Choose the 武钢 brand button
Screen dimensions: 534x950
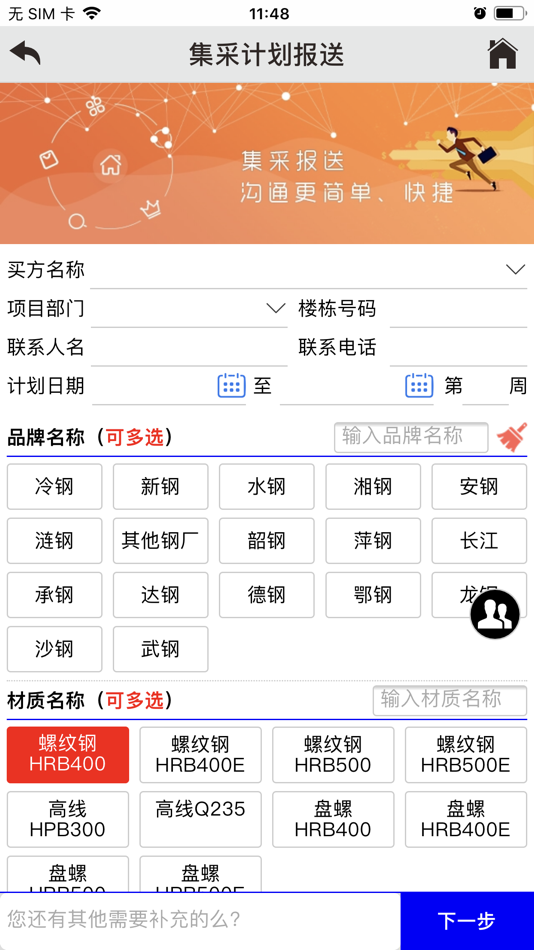click(161, 649)
